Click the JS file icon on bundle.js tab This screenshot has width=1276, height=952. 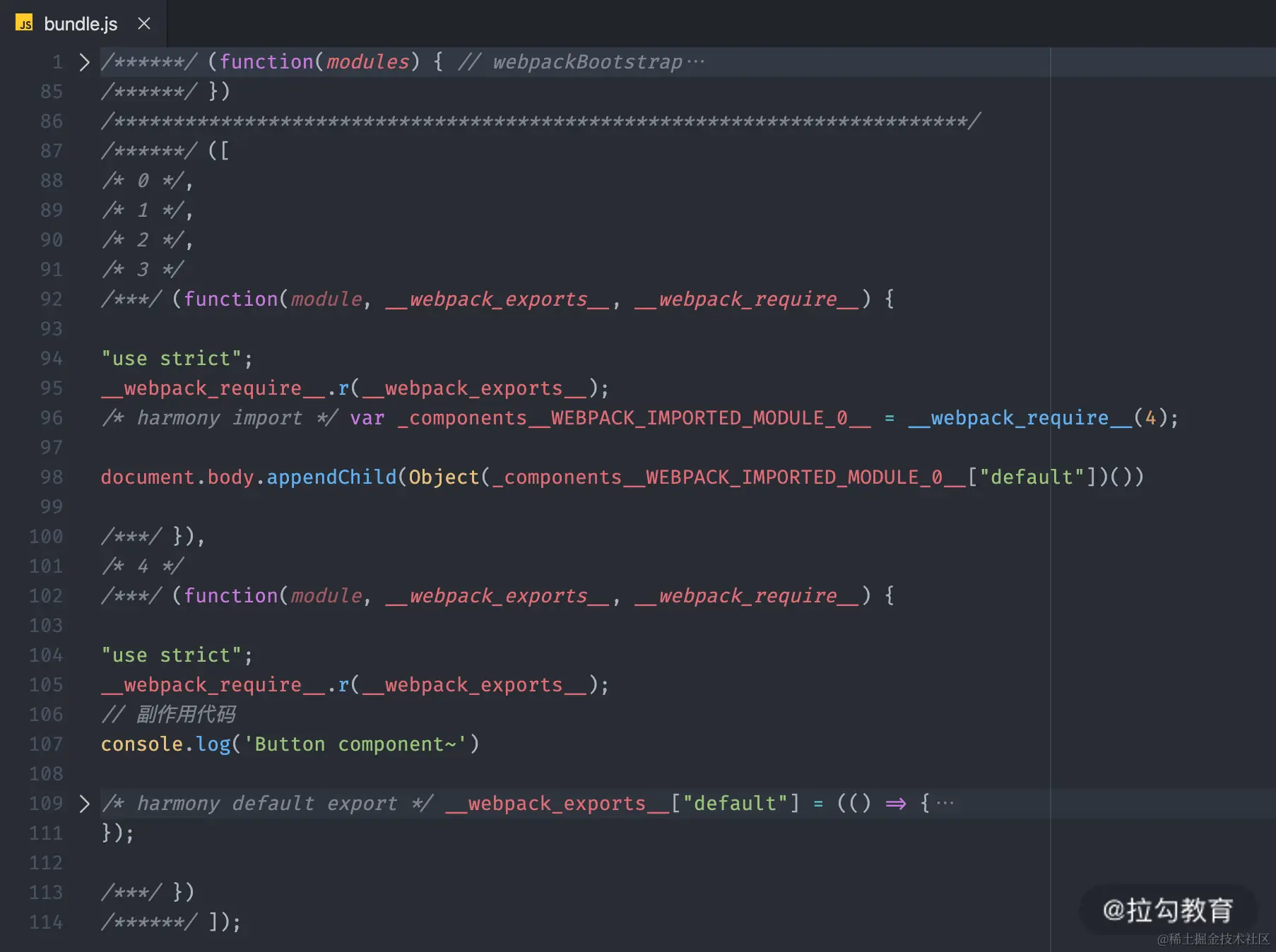24,23
